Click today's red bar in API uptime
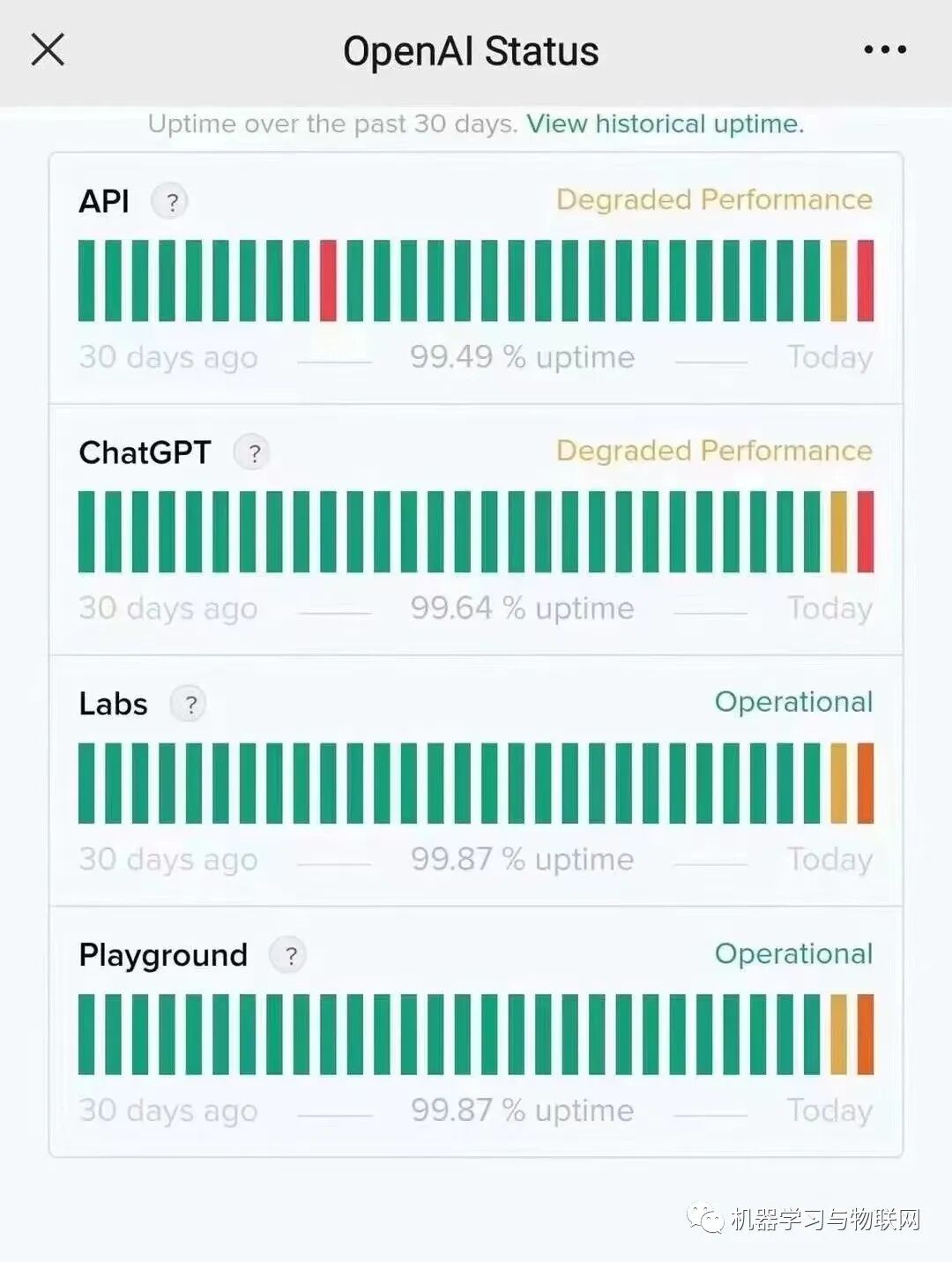The image size is (952, 1262). point(866,280)
